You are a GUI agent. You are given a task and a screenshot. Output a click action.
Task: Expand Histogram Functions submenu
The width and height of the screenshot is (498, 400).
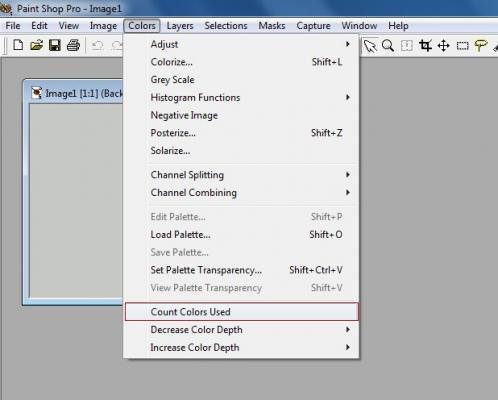click(242, 97)
